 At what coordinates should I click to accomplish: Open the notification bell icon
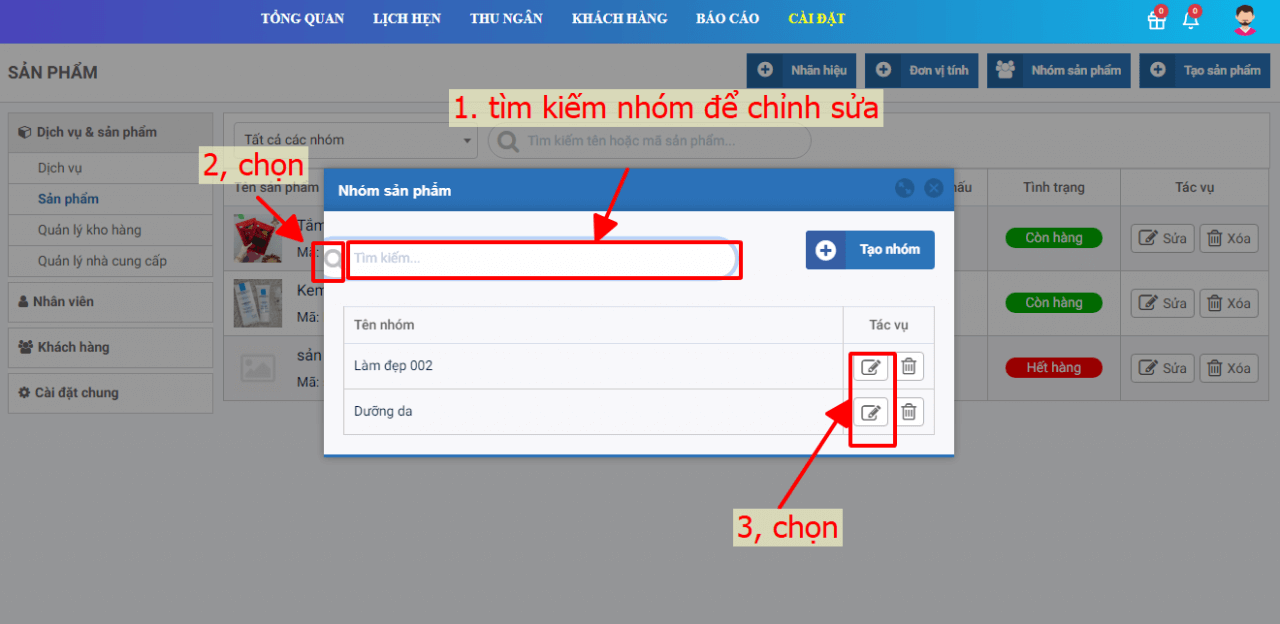1190,20
